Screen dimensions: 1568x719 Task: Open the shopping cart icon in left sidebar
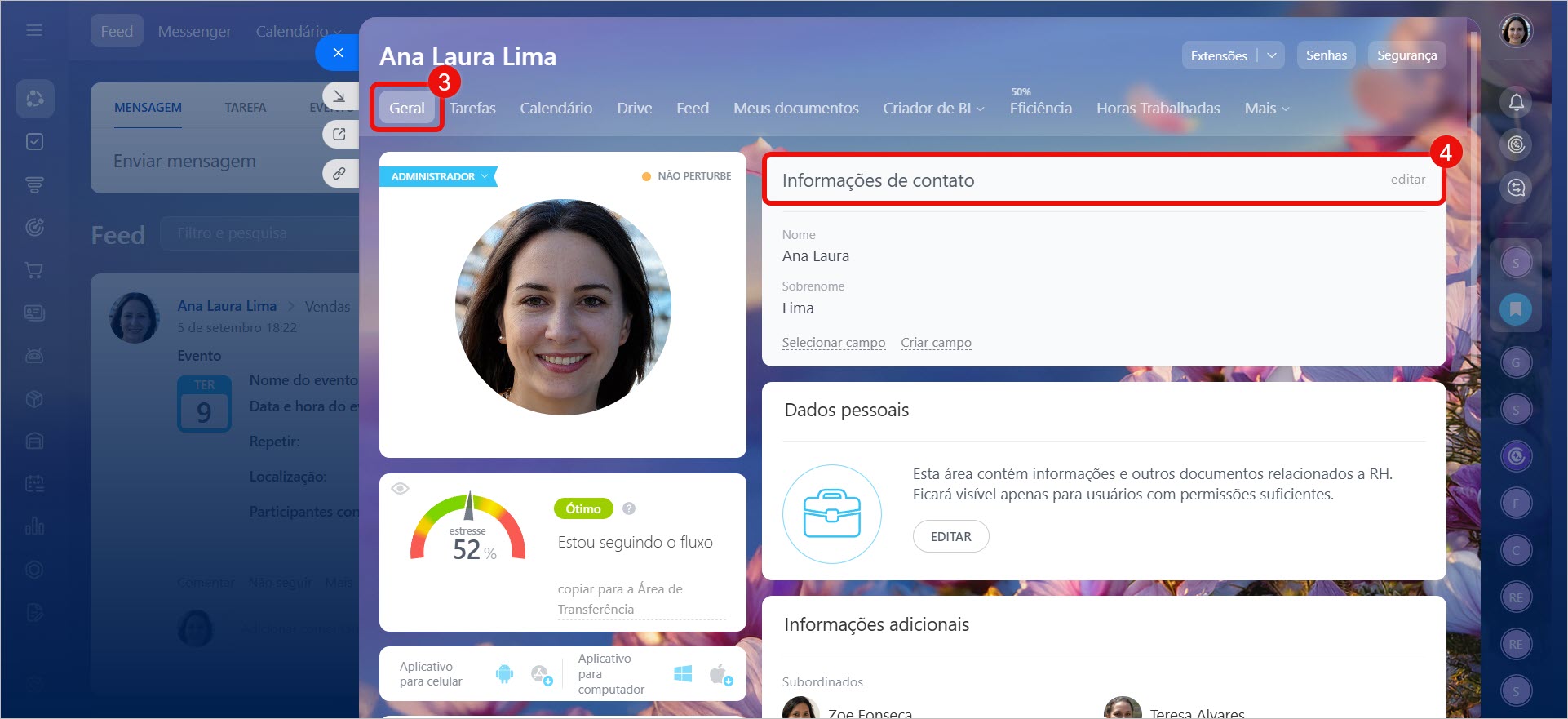pos(34,269)
